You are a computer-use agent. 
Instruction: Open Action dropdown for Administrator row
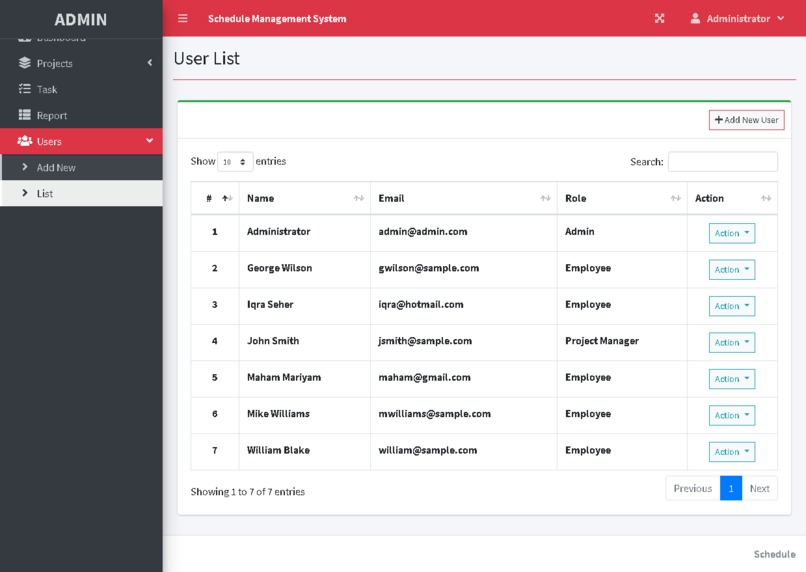tap(731, 233)
